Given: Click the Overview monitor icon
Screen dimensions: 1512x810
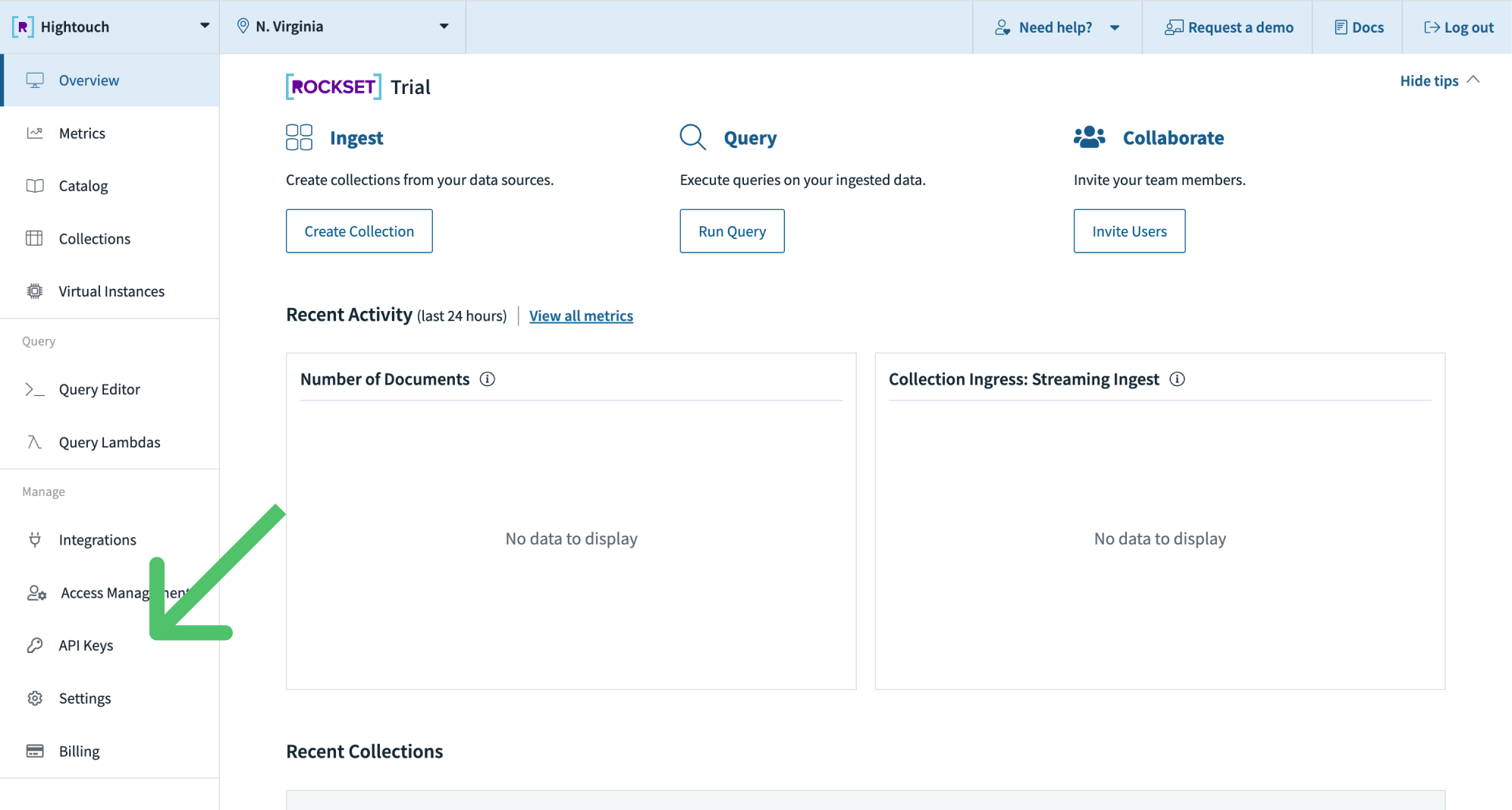Looking at the screenshot, I should [x=35, y=80].
